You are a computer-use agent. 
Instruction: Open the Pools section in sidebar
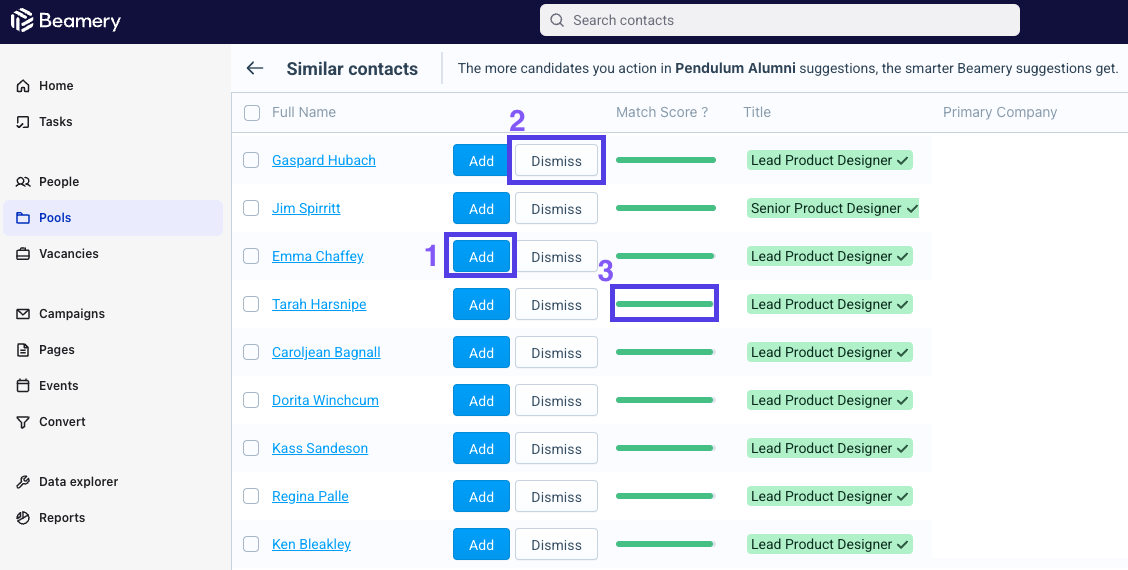click(113, 218)
